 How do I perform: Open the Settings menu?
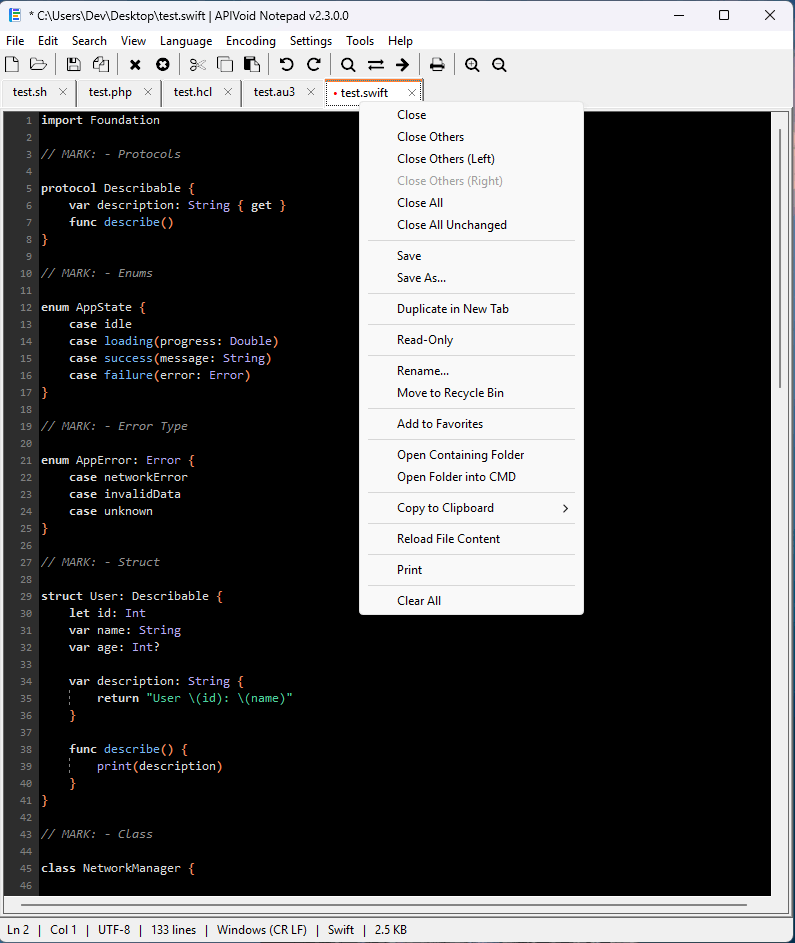tap(310, 41)
